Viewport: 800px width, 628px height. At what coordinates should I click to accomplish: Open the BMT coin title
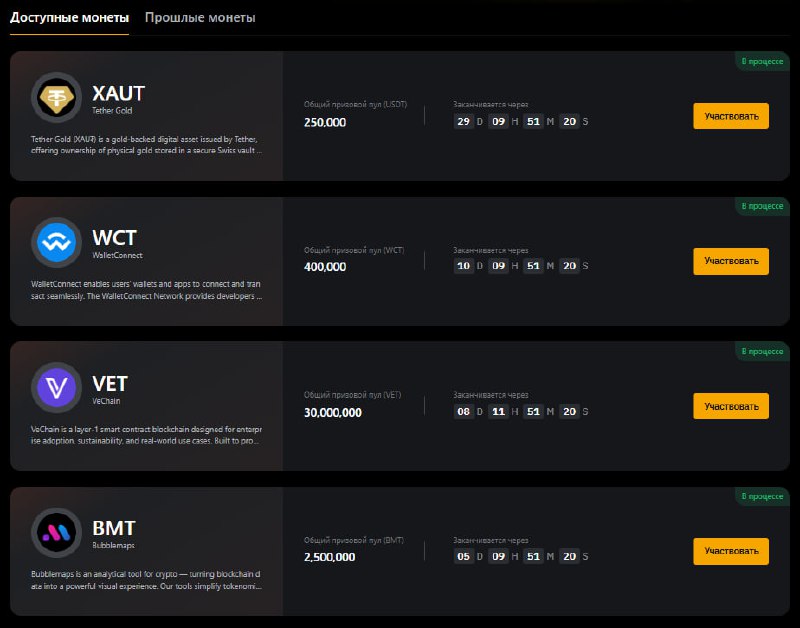tap(114, 528)
